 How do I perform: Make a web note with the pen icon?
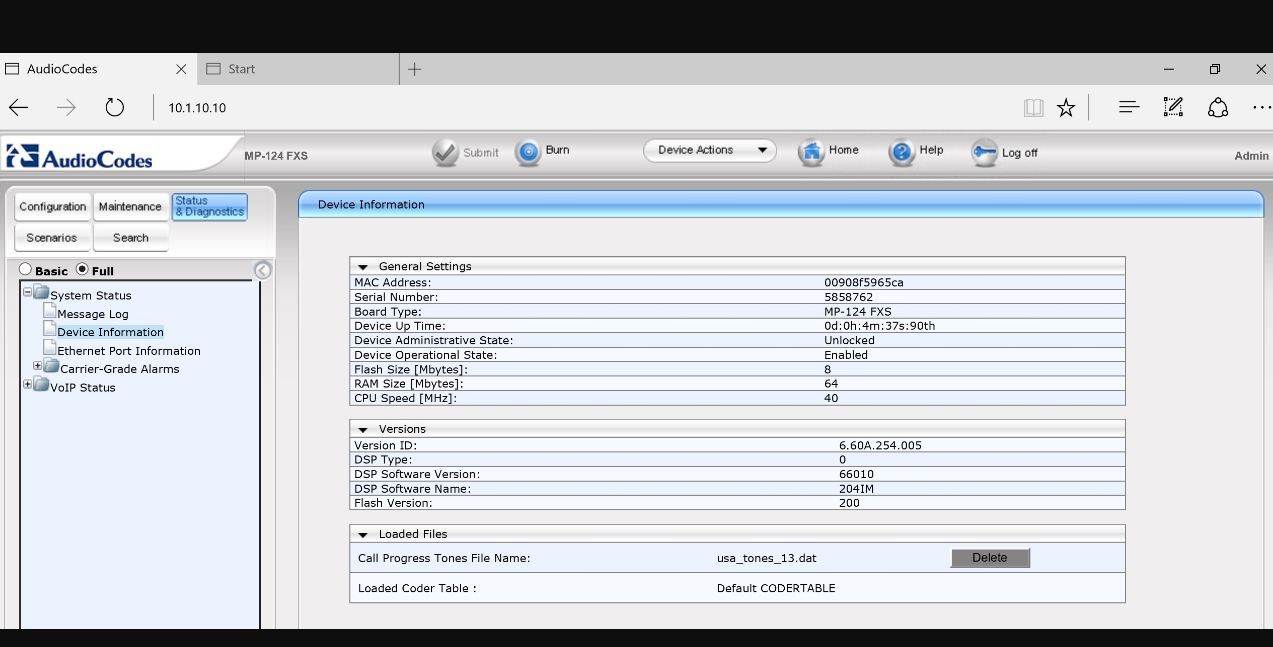(x=1174, y=107)
